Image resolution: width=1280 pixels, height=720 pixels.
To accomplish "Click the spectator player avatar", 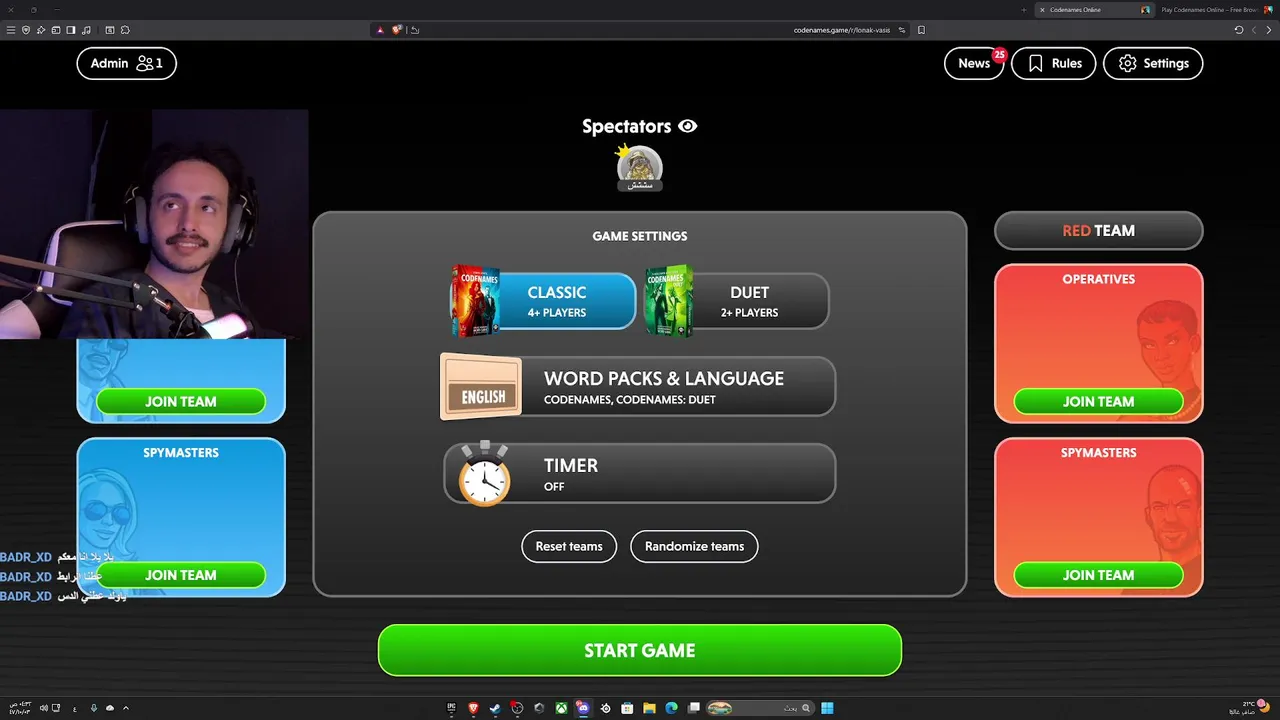I will pyautogui.click(x=639, y=167).
